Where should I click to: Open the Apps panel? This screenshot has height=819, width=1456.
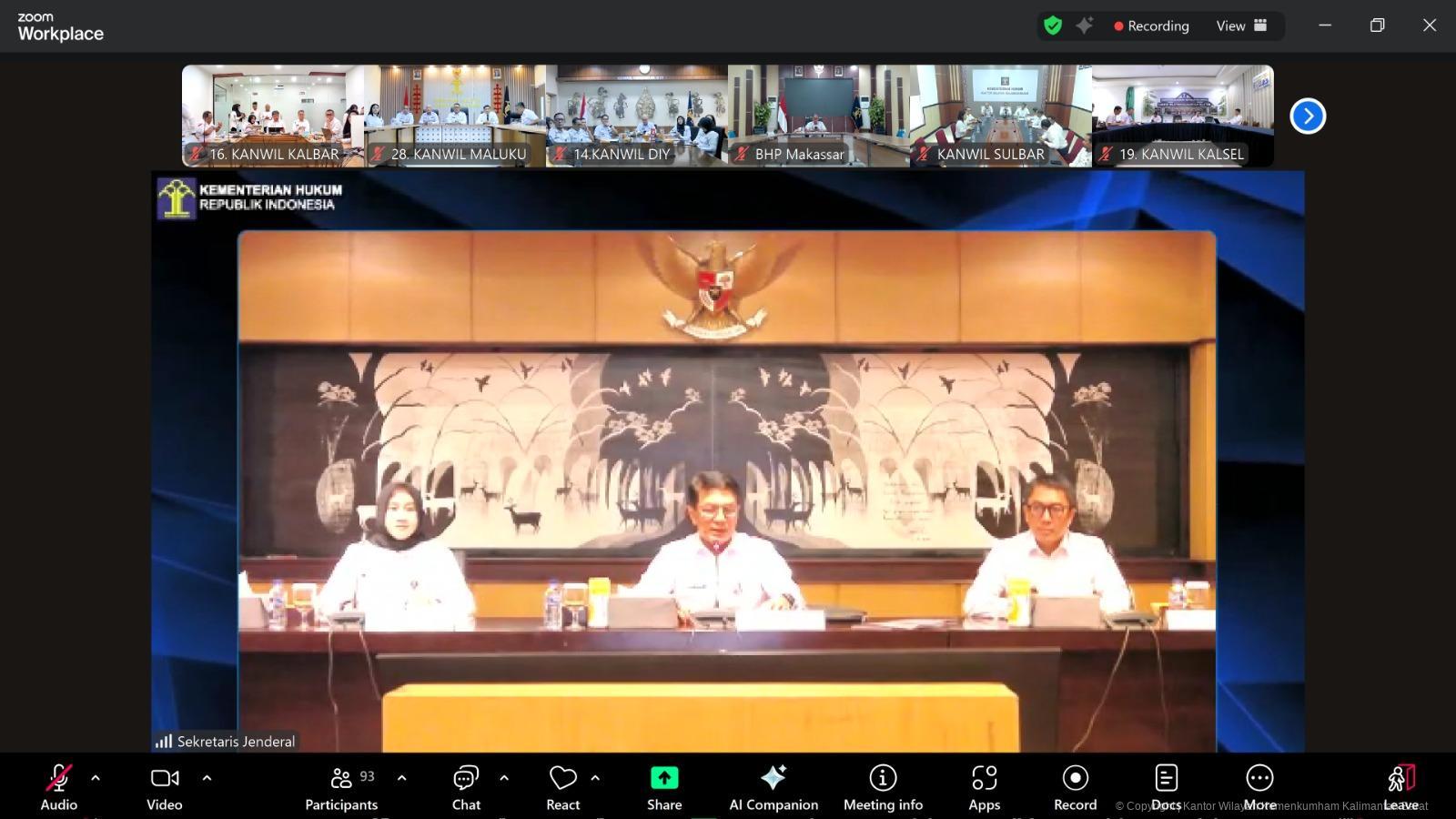984,787
